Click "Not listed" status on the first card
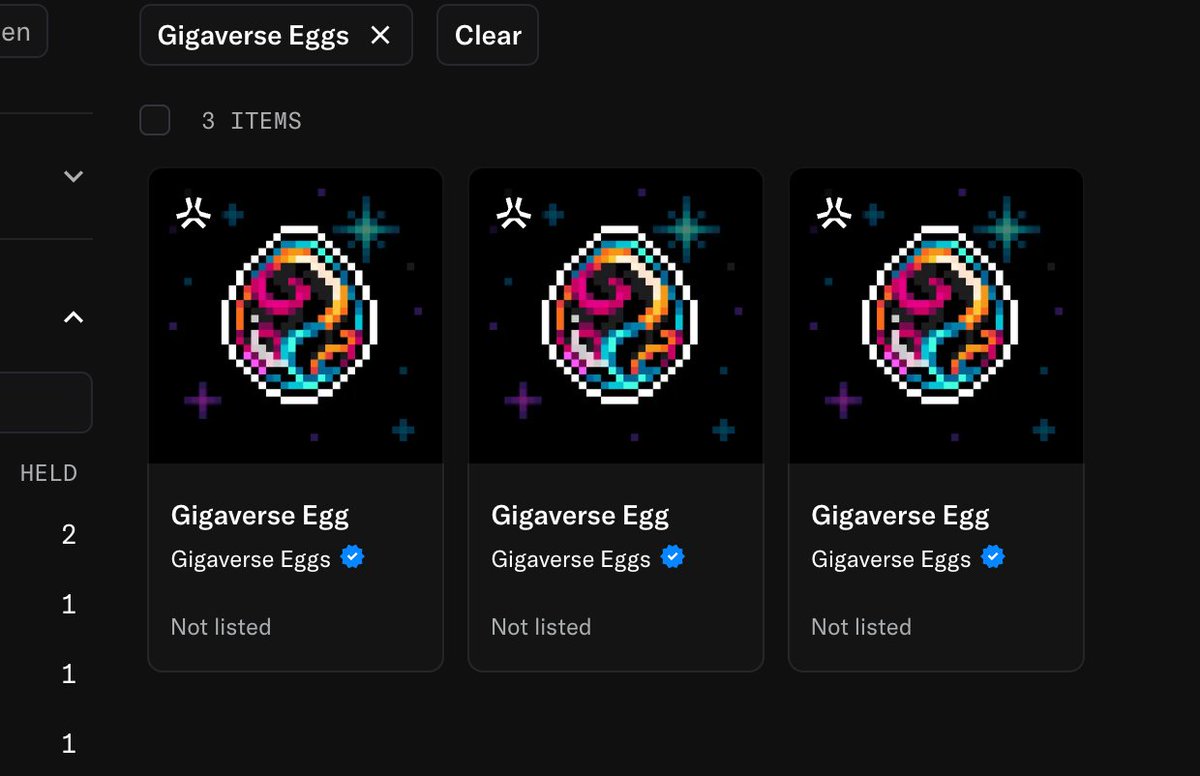The width and height of the screenshot is (1200, 776). (221, 627)
